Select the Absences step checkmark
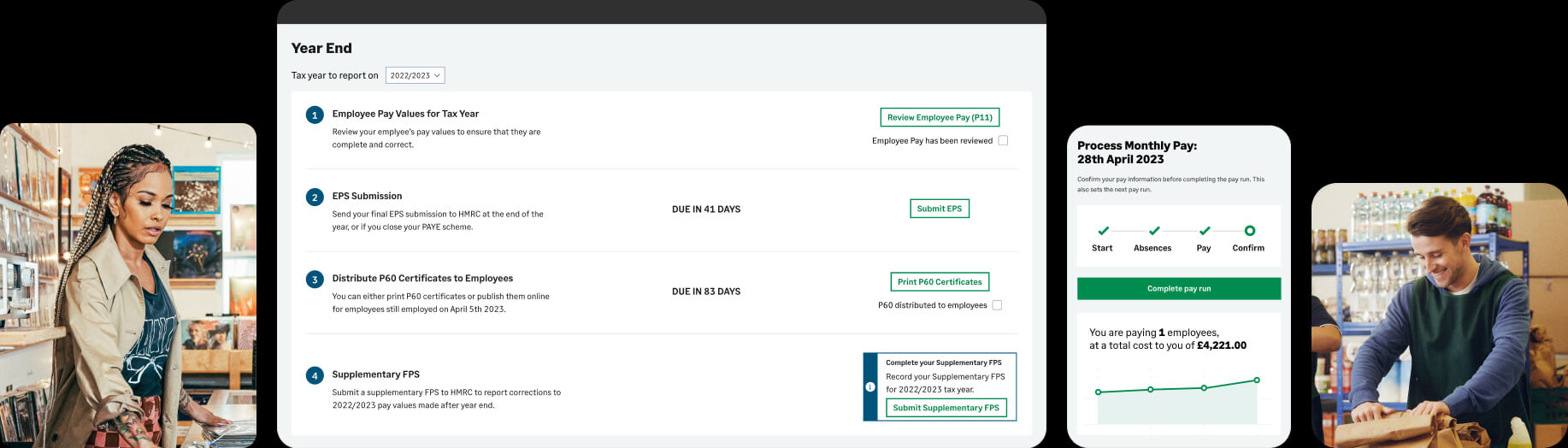The image size is (1568, 448). point(1154,231)
